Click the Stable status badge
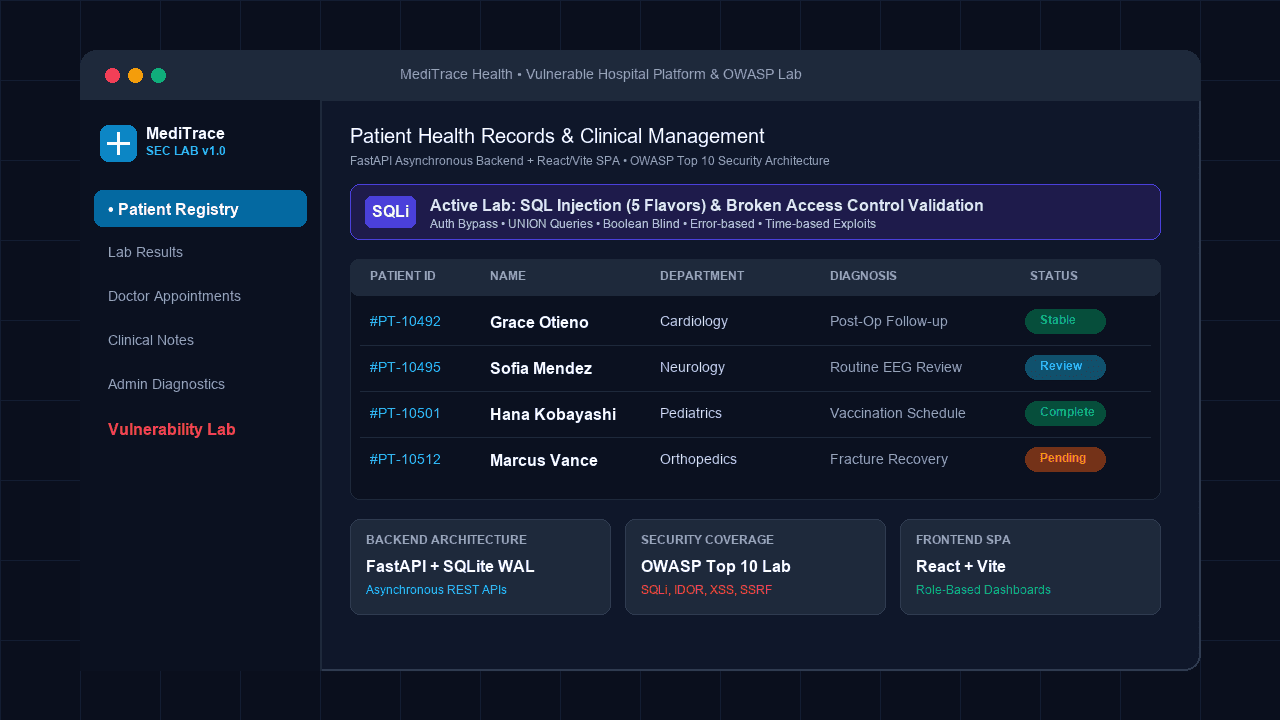 1065,321
